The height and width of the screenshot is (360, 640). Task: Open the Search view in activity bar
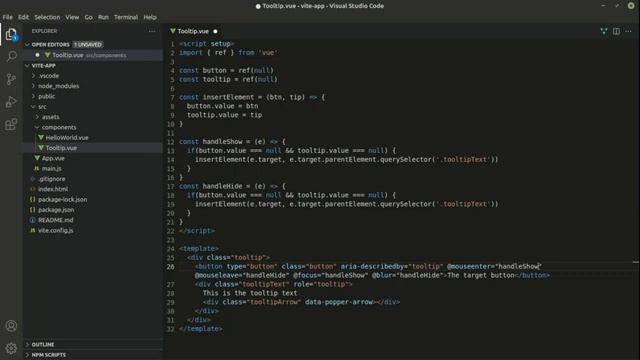[11, 56]
